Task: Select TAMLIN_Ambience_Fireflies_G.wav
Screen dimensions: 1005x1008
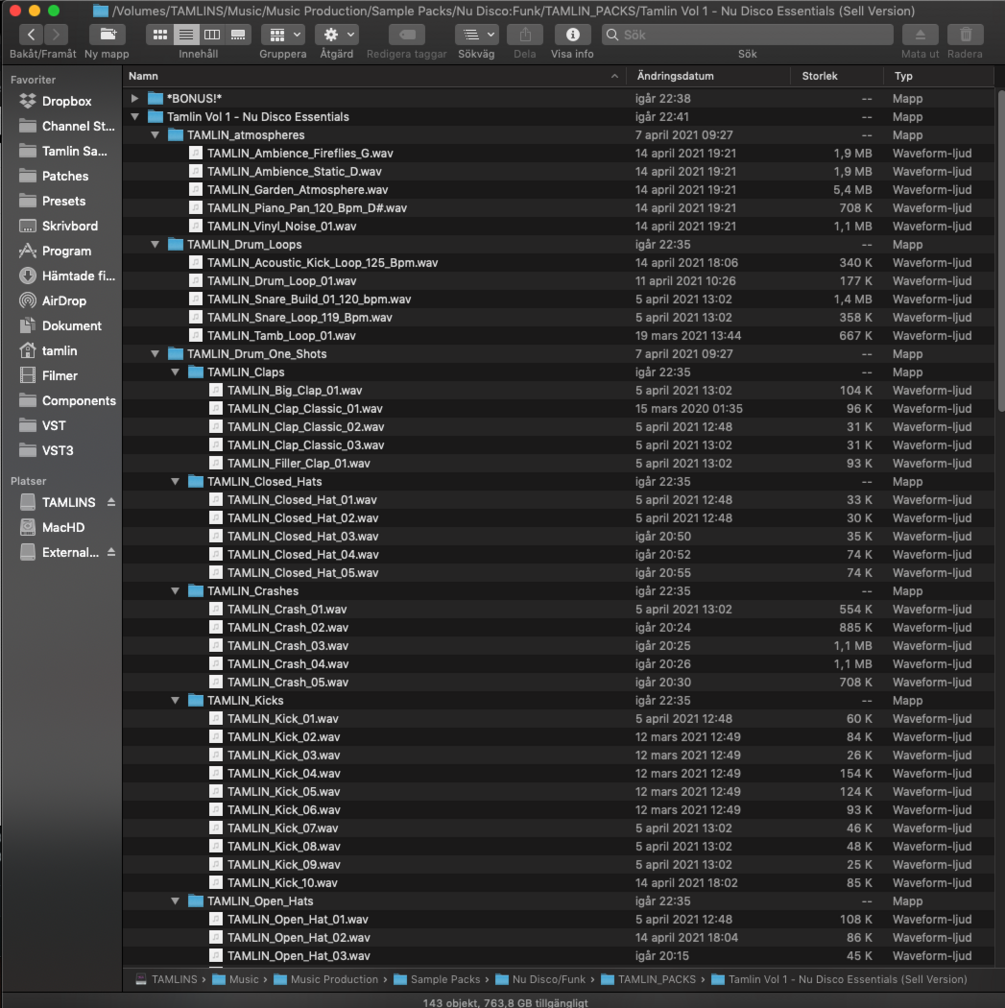Action: point(558,153)
